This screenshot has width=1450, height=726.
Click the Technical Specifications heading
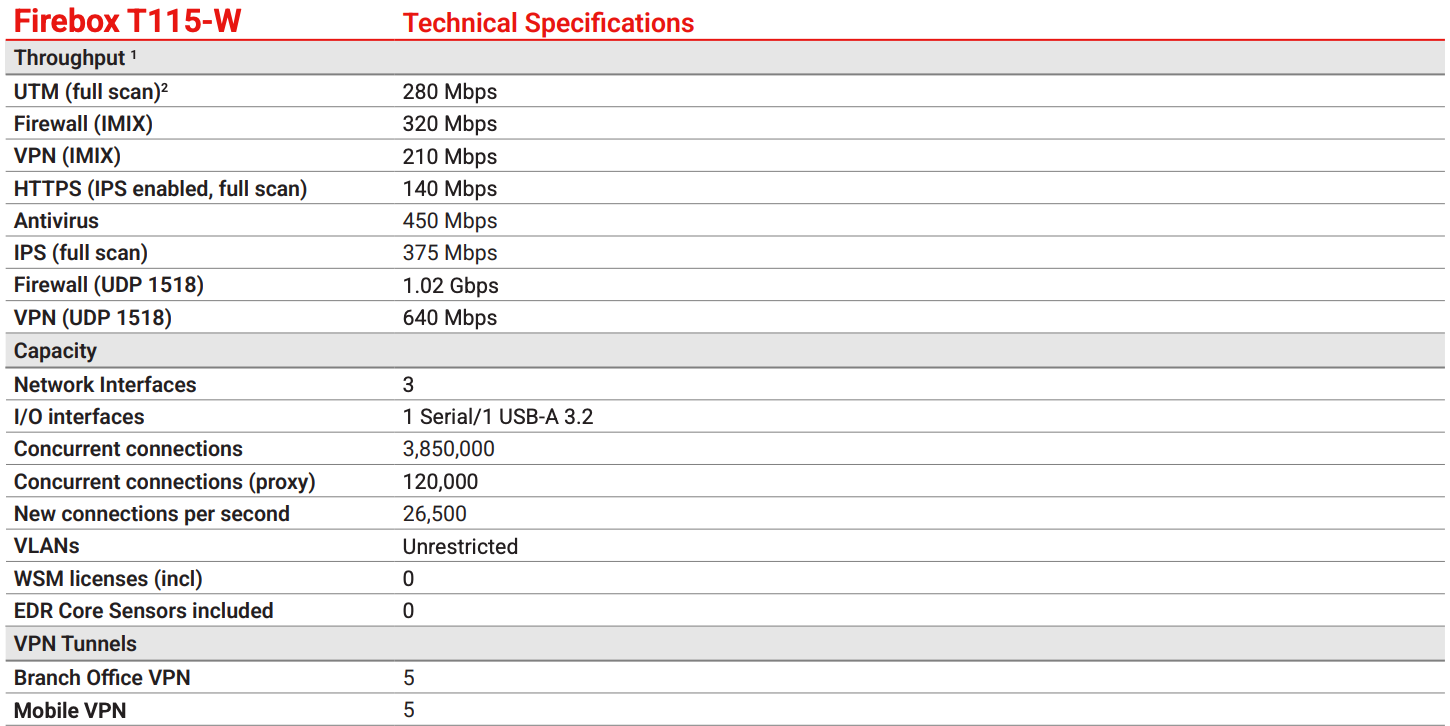(x=548, y=23)
